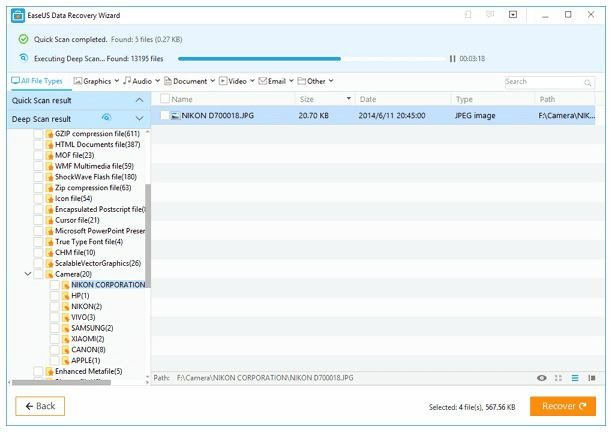Select the All File Types tab

coord(37,81)
